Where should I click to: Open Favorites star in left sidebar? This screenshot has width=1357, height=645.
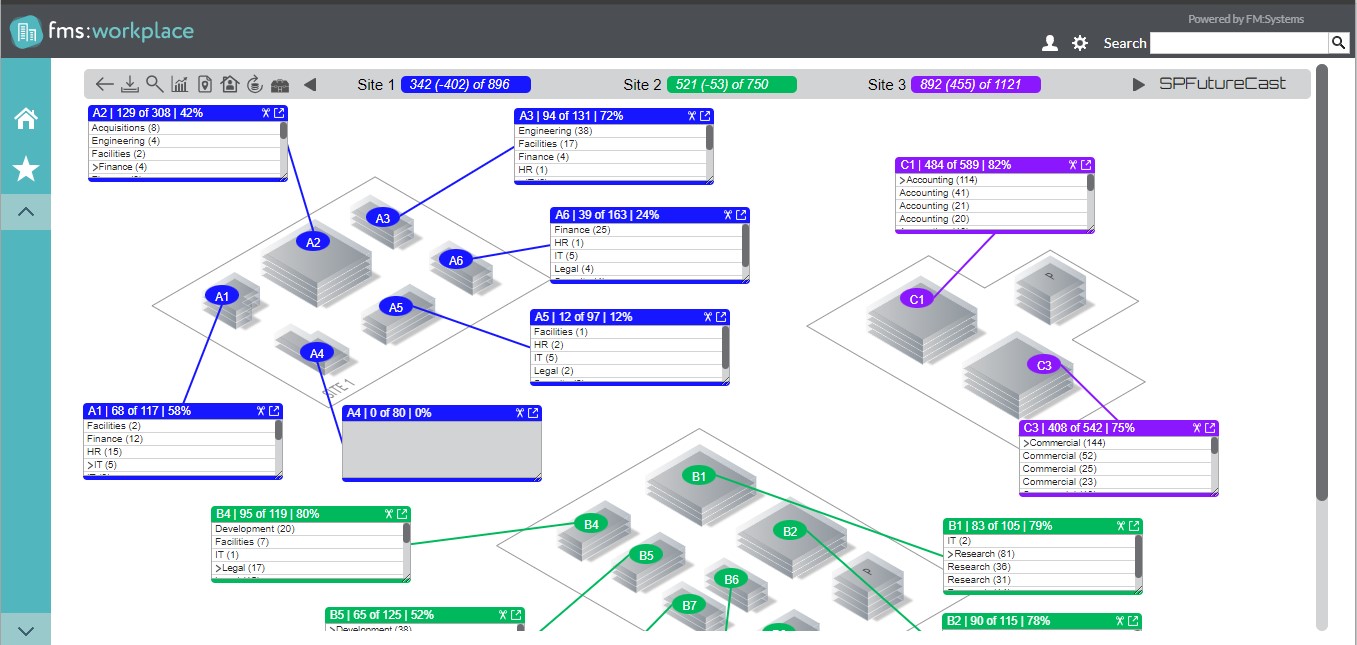coord(26,169)
